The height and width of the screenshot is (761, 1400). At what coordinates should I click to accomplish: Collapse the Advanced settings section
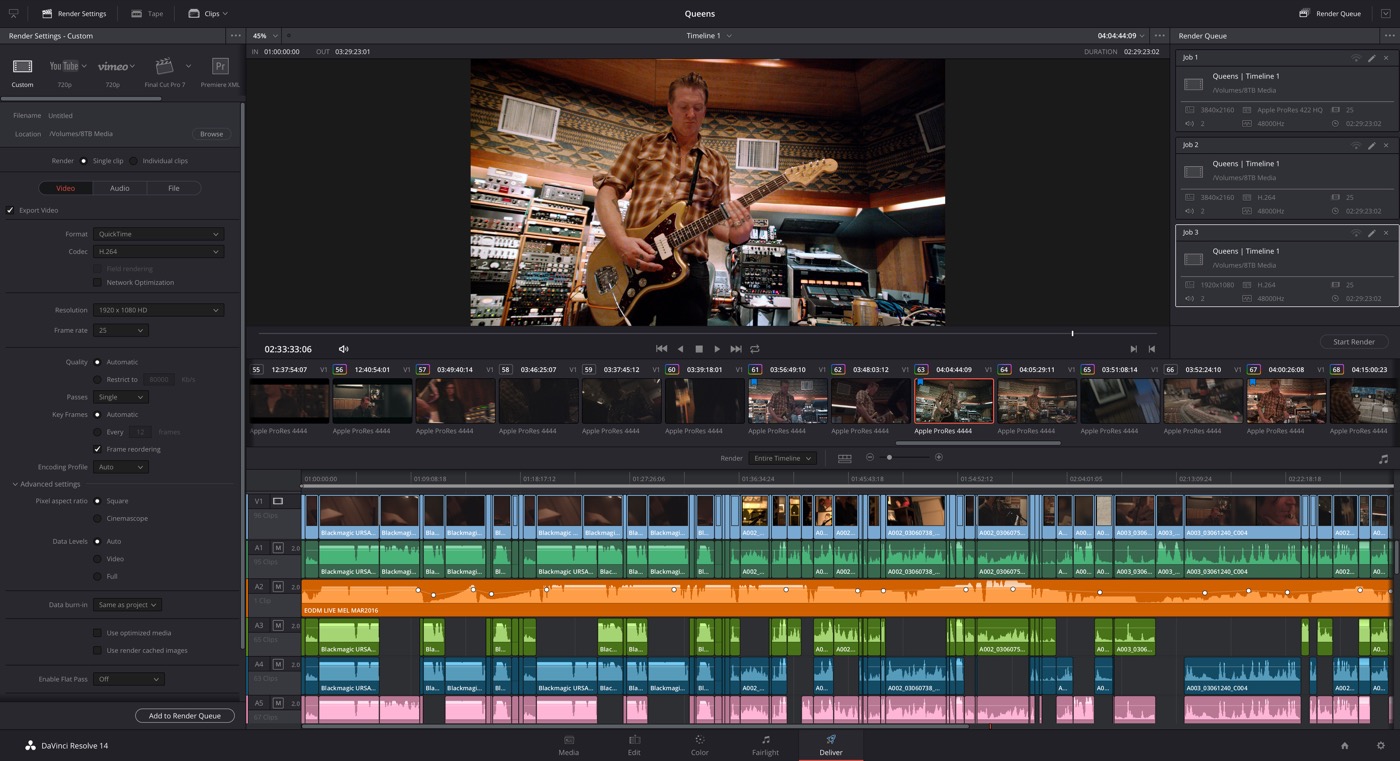point(15,484)
